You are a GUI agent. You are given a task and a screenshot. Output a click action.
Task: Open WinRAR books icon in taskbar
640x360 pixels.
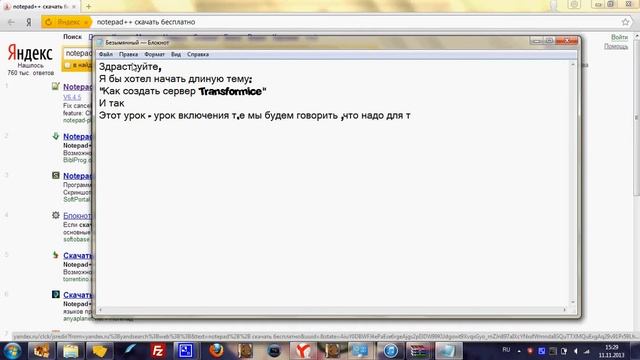420,351
